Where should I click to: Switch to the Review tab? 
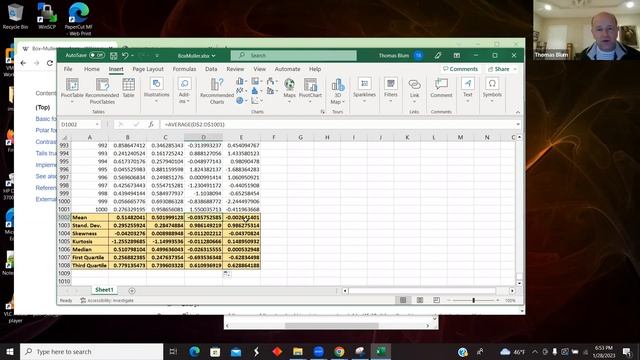point(235,69)
